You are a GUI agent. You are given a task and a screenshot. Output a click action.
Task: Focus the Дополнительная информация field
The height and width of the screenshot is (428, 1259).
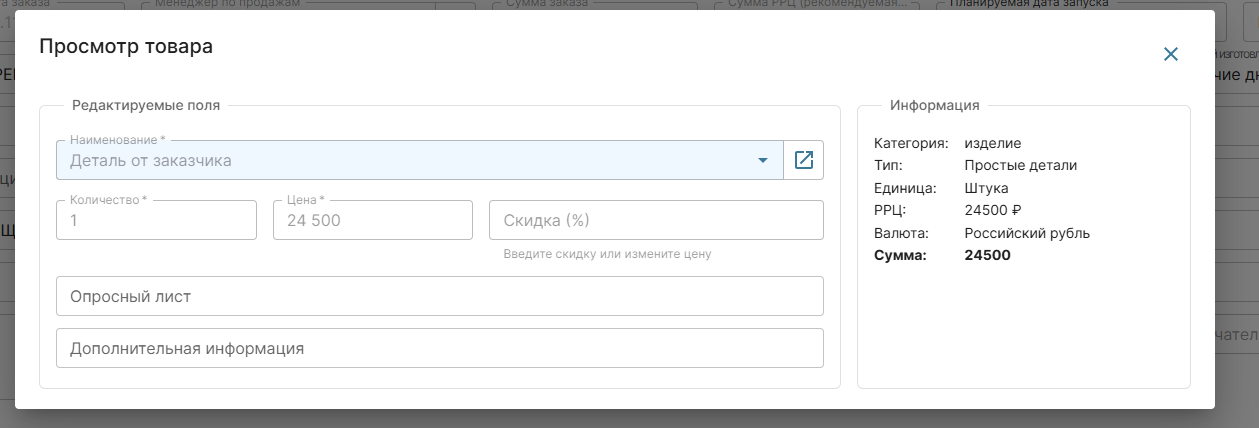(440, 349)
